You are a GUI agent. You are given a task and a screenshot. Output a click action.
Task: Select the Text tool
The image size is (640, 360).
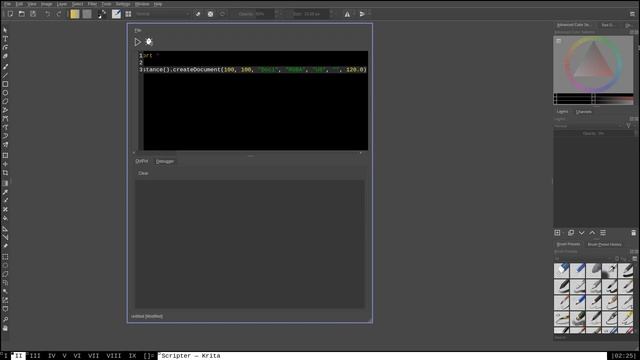pos(5,39)
